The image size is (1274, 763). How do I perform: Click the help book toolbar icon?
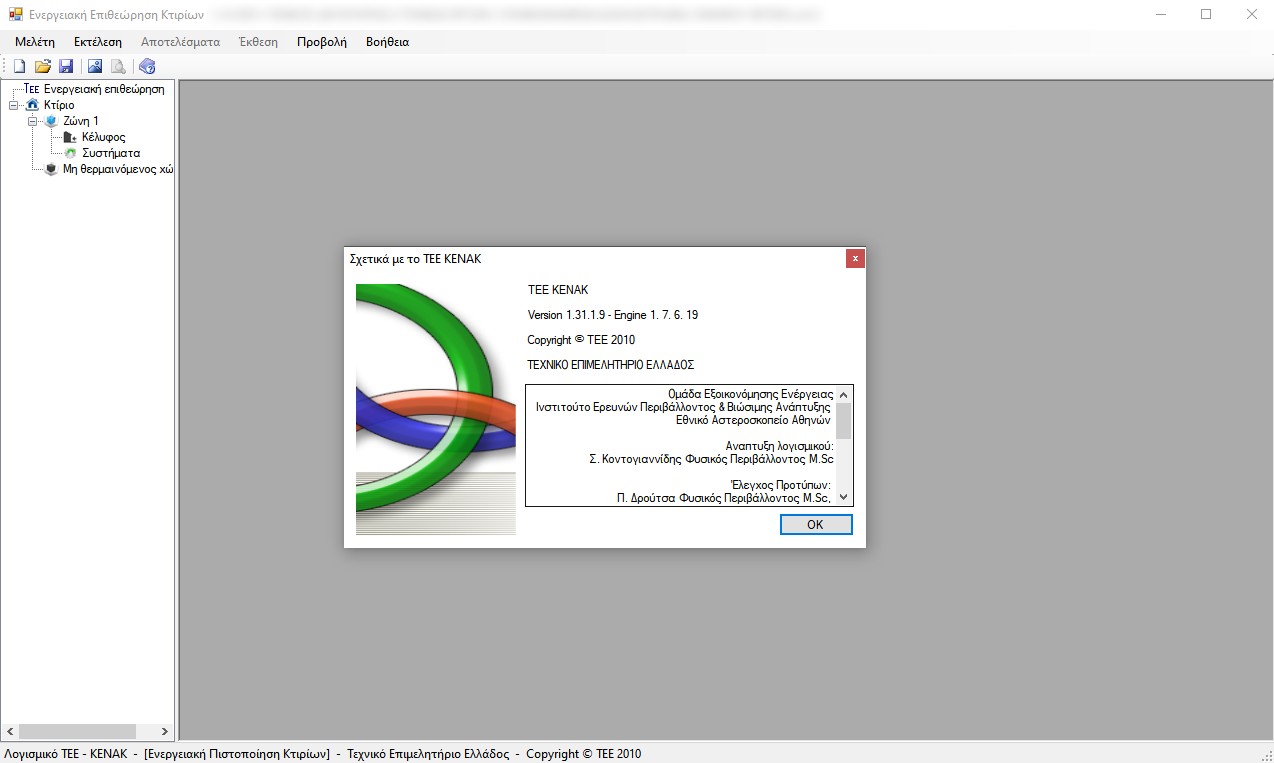pos(147,67)
